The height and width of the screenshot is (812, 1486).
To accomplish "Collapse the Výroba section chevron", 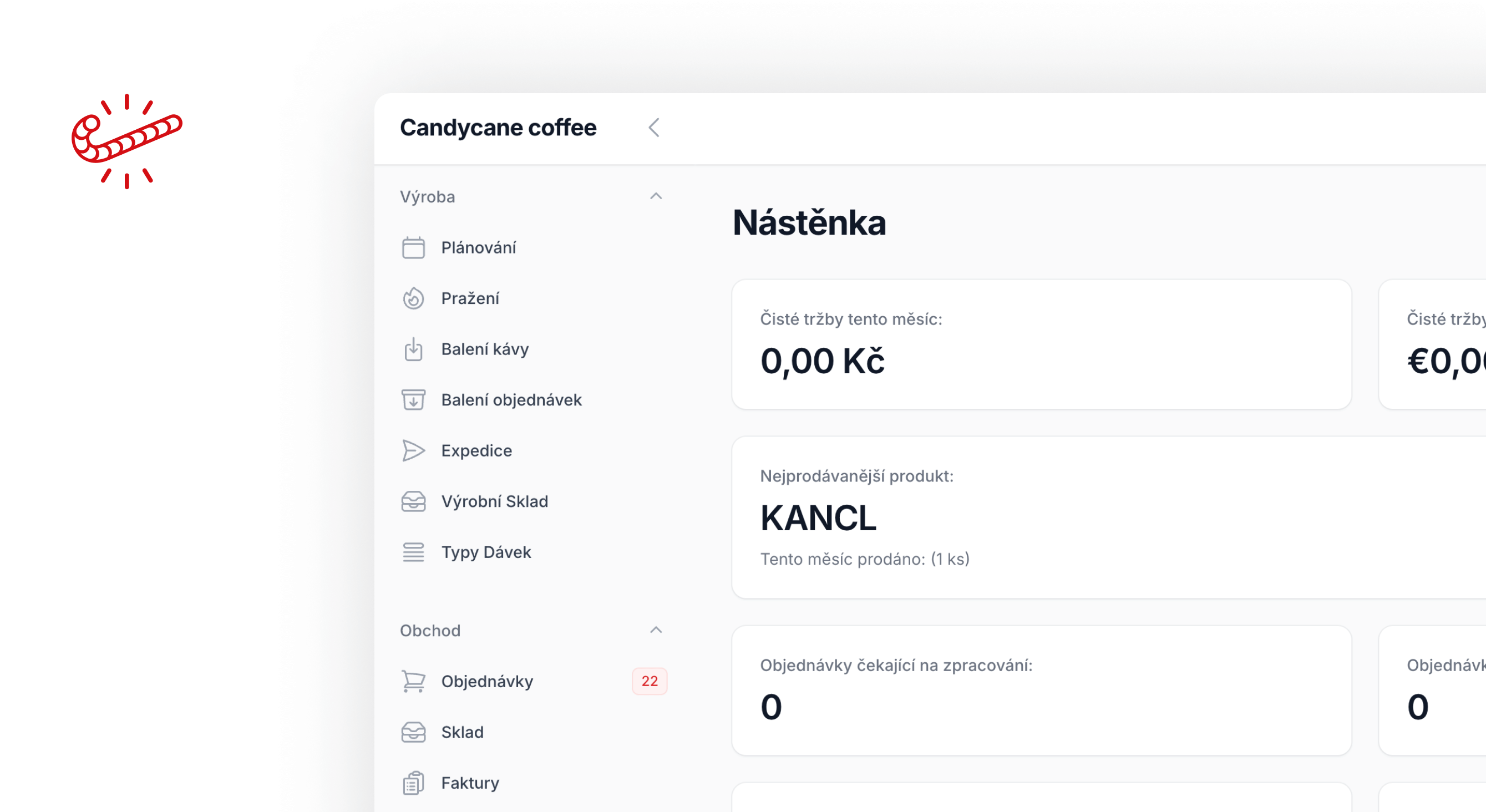I will (x=656, y=197).
